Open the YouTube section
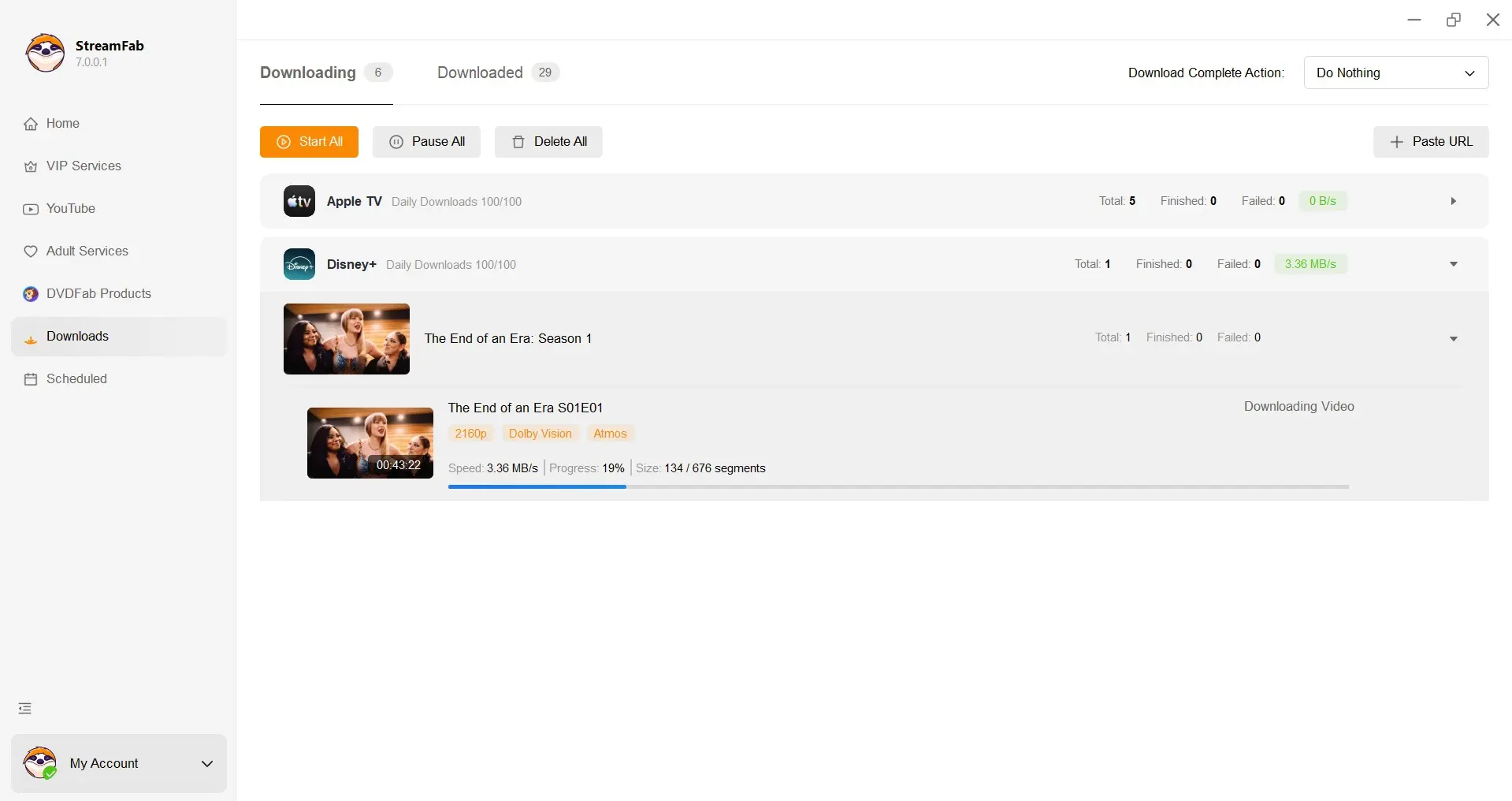 [118, 209]
